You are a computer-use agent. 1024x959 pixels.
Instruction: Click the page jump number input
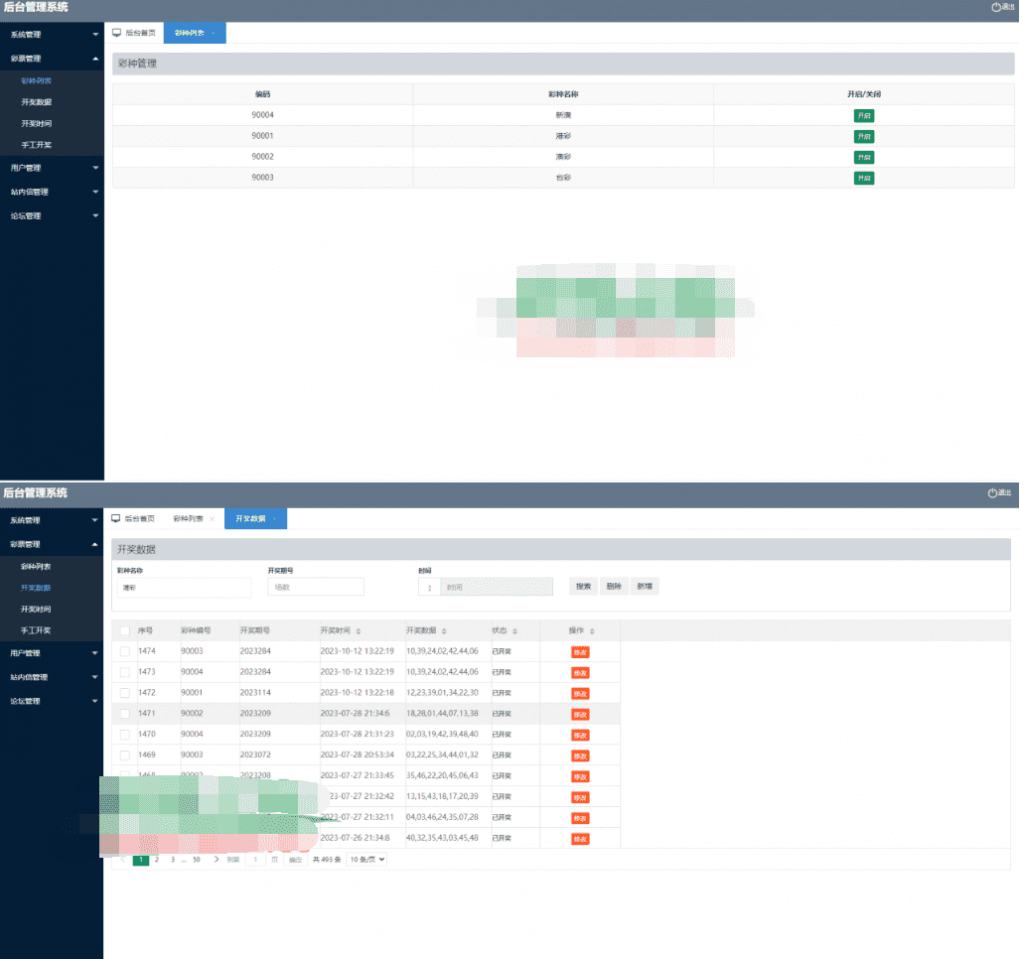255,860
